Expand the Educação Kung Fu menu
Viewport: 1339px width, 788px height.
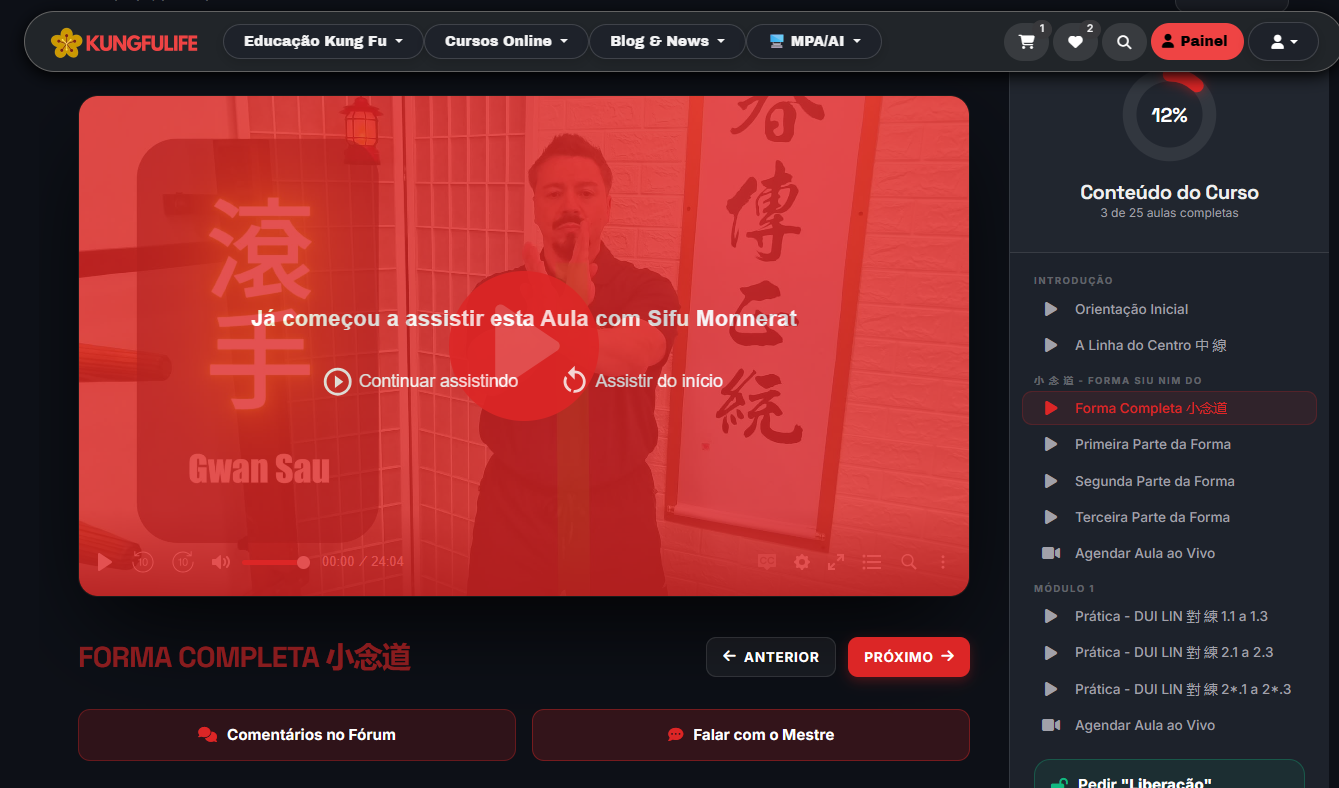(x=323, y=41)
